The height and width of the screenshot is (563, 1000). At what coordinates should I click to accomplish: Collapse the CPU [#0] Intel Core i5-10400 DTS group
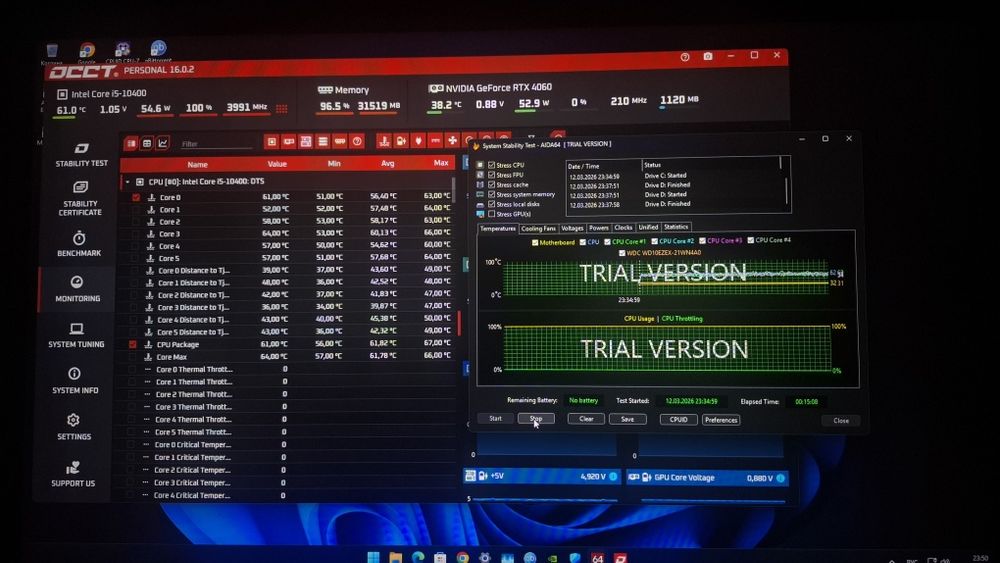(x=128, y=182)
